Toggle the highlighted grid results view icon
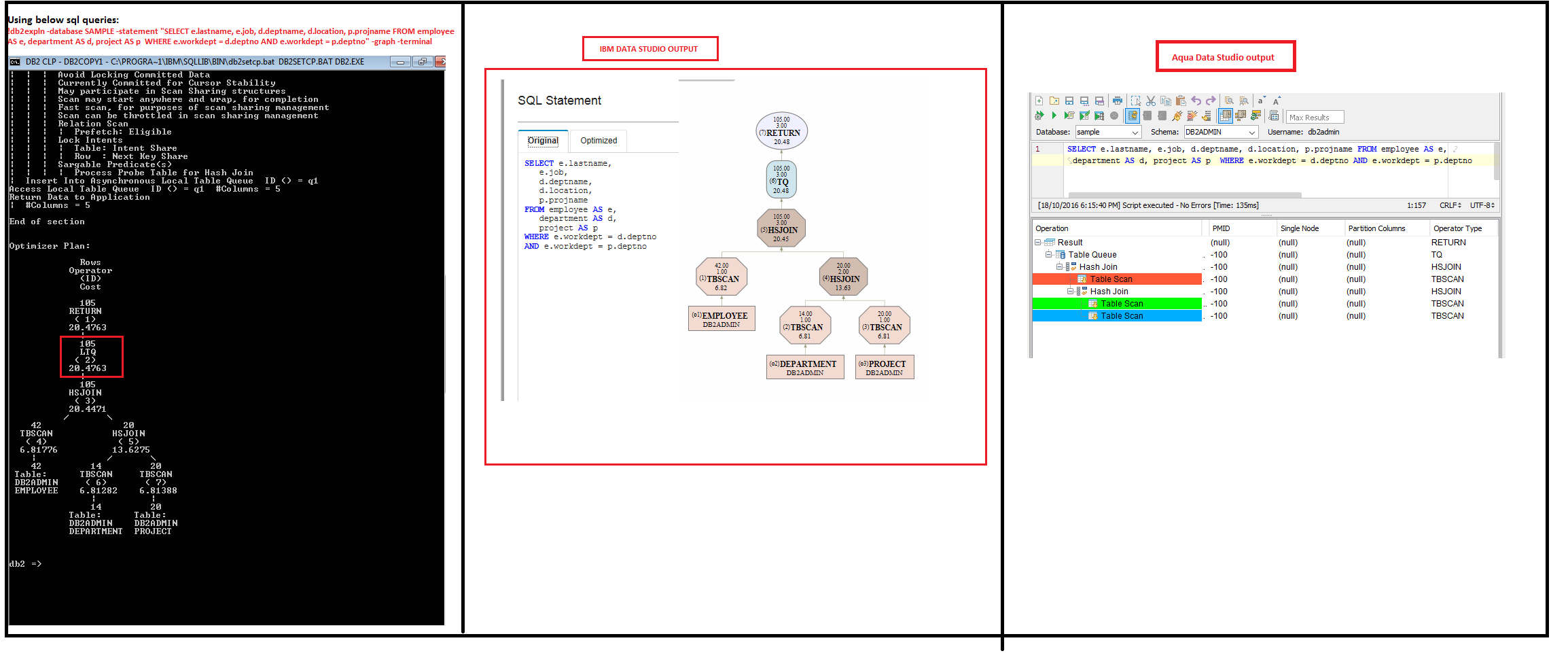The image size is (1568, 666). [1225, 116]
